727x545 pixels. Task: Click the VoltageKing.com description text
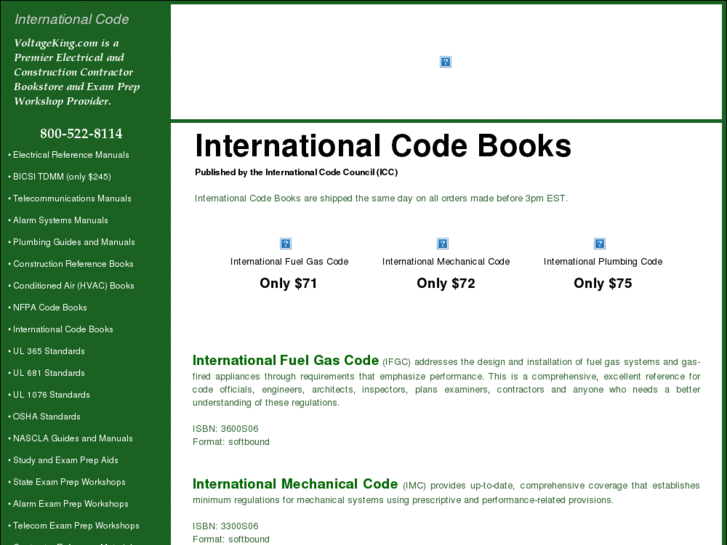click(x=77, y=72)
